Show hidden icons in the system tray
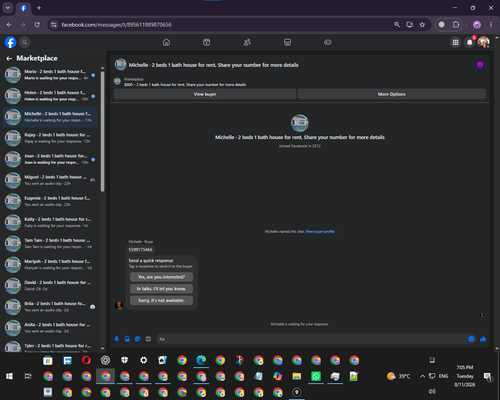The height and width of the screenshot is (400, 500). (x=422, y=376)
